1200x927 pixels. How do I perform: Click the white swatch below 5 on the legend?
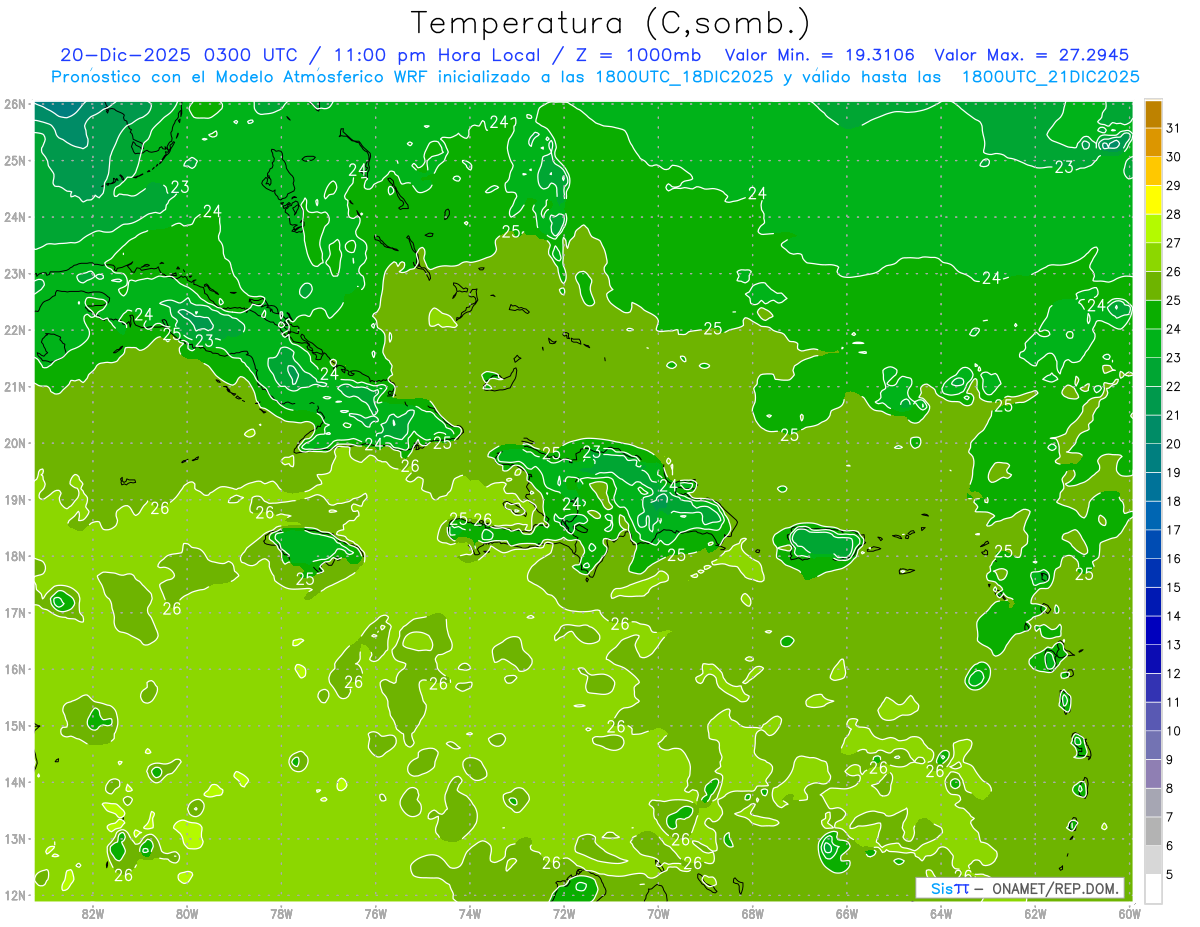coord(1153,888)
